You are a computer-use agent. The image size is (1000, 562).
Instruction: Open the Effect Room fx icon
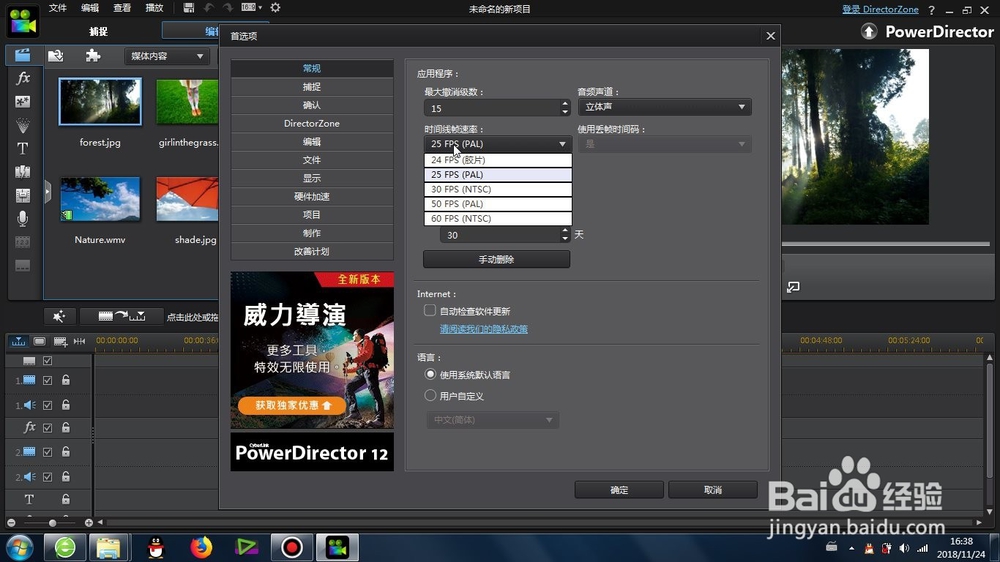pos(23,78)
